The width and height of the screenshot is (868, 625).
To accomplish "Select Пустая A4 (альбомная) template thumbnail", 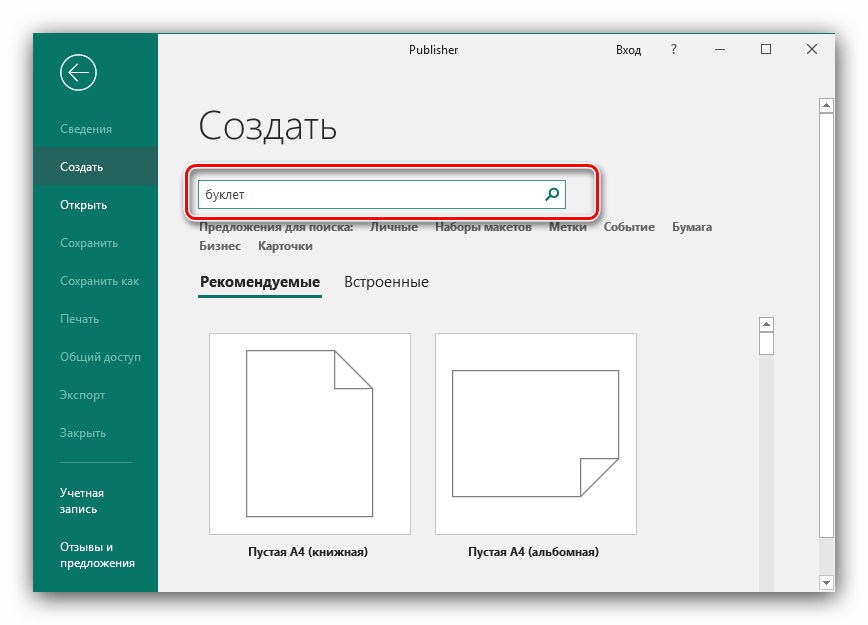I will (x=535, y=434).
